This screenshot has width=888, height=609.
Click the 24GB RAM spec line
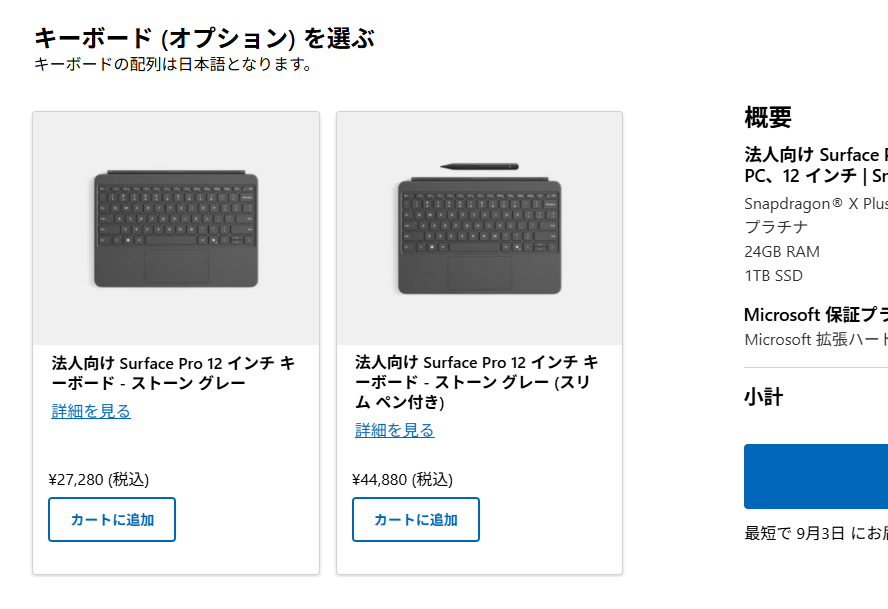(x=782, y=252)
